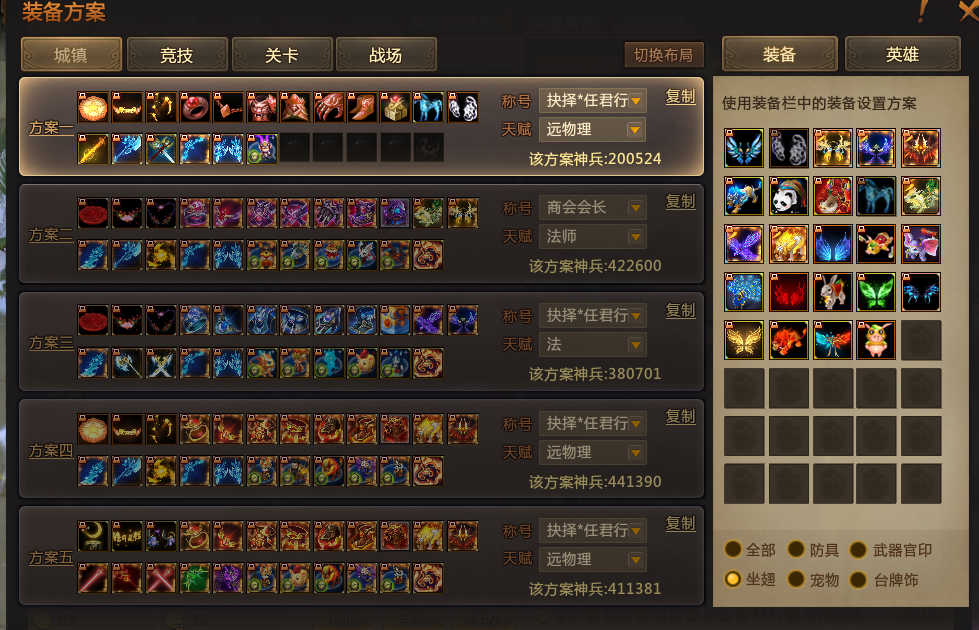Image resolution: width=979 pixels, height=630 pixels.
Task: Select the green butterfly wings icon
Action: pos(876,292)
